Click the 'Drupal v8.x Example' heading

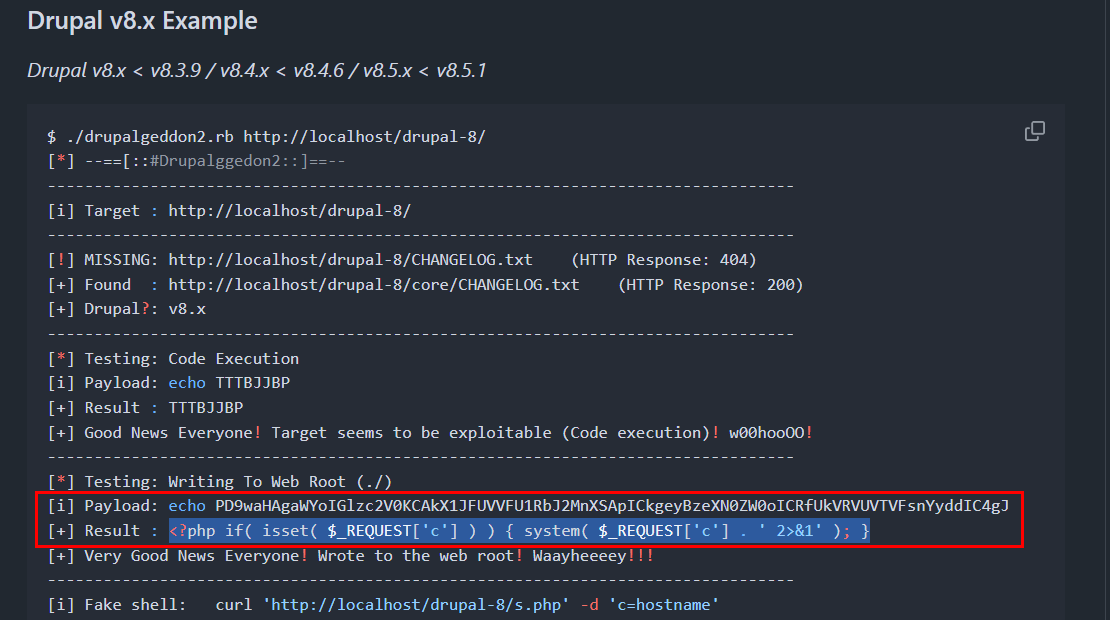(x=142, y=21)
